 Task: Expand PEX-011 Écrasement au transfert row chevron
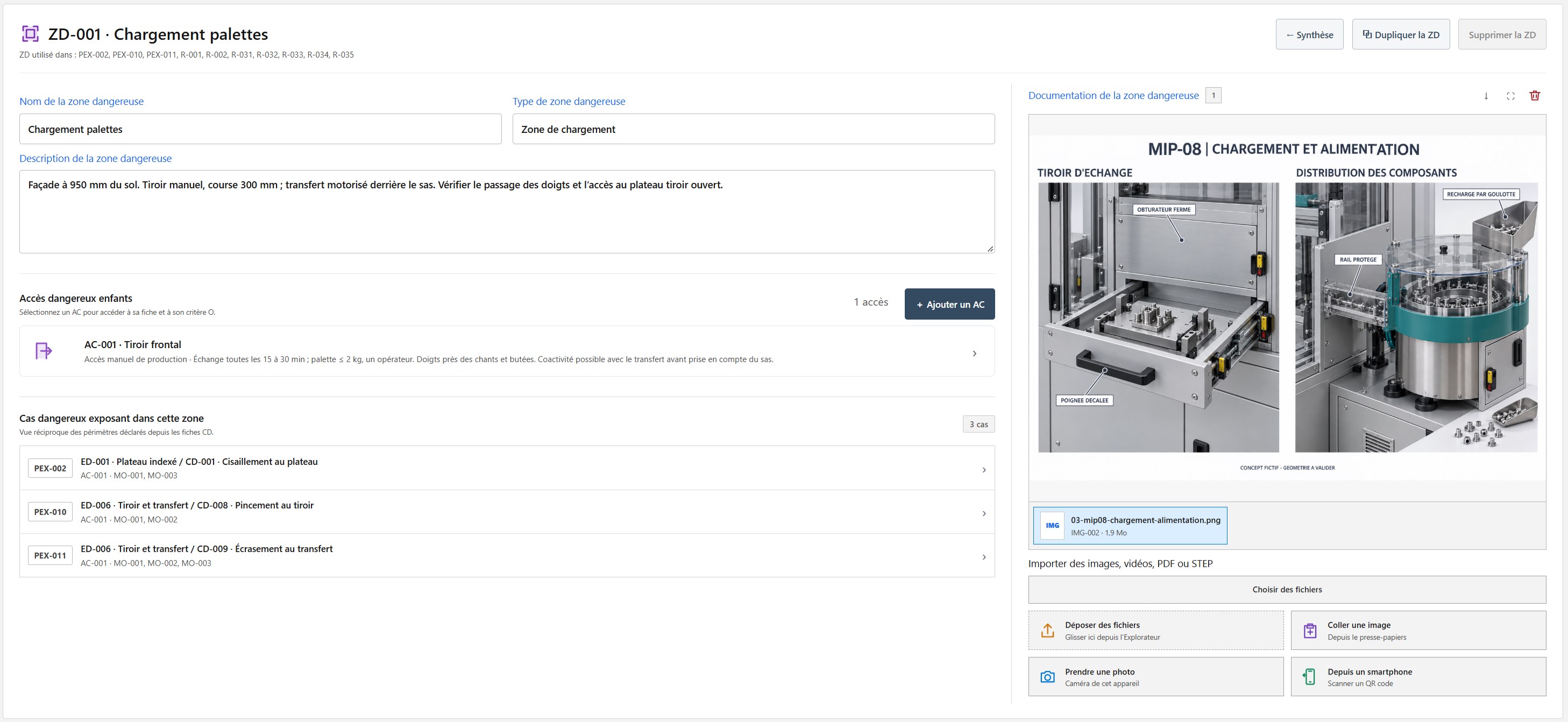(984, 557)
